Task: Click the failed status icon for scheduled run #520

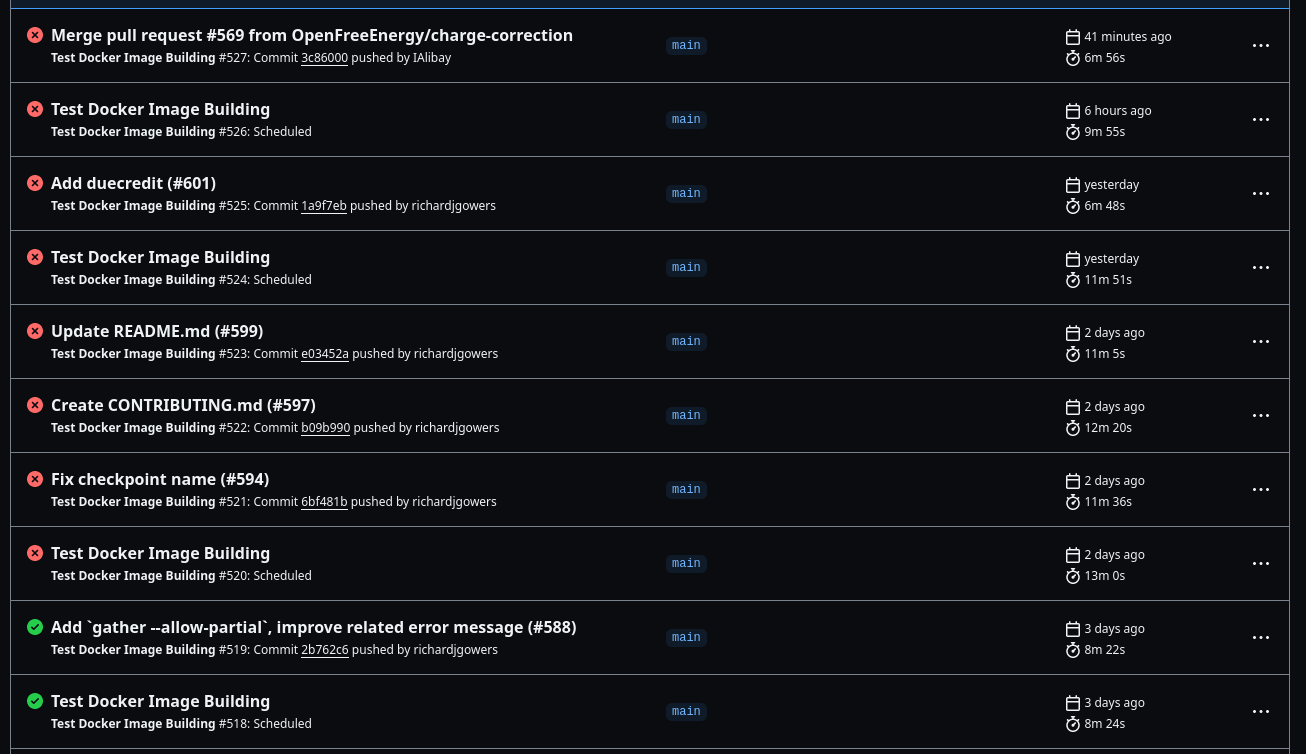Action: (35, 553)
